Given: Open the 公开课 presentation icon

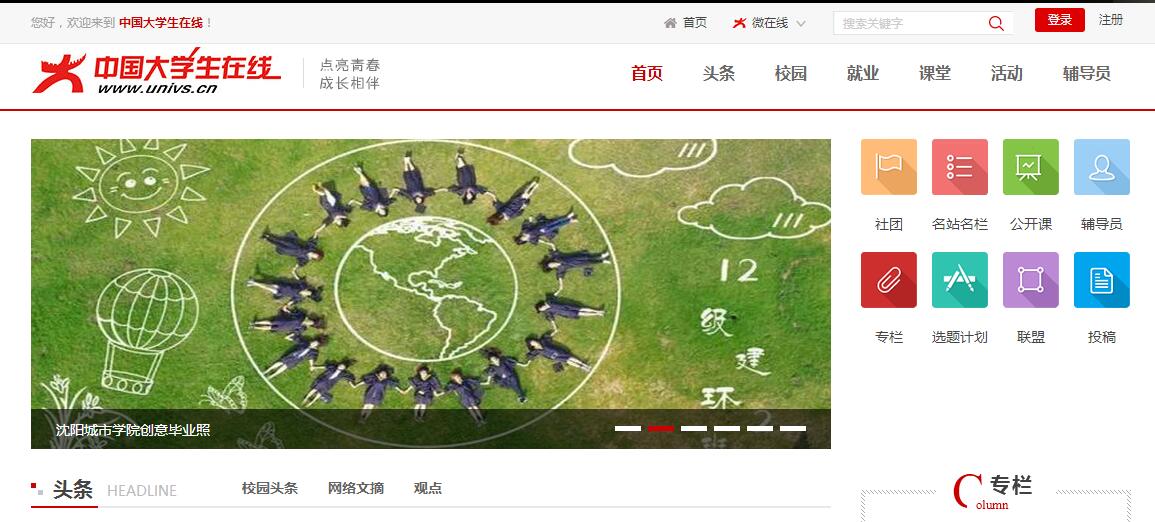Looking at the screenshot, I should pyautogui.click(x=1031, y=167).
